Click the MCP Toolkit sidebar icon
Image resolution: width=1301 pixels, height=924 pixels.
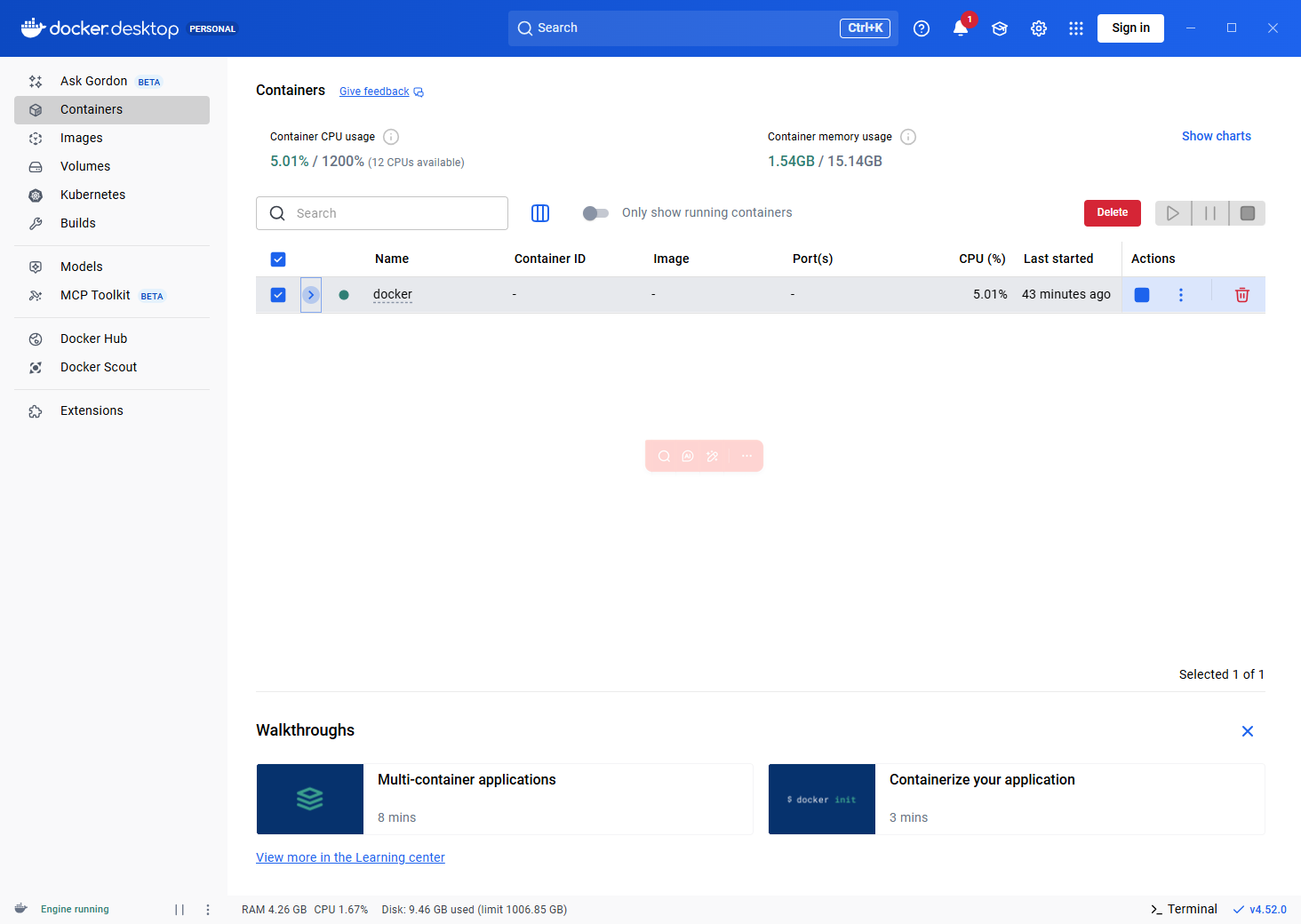36,296
